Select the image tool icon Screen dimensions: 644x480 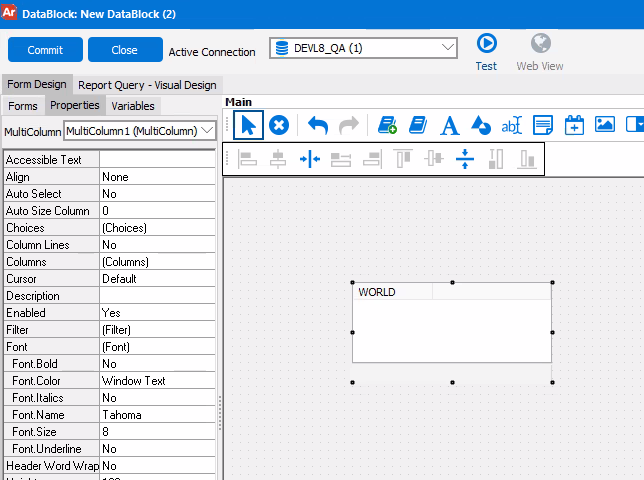[605, 124]
